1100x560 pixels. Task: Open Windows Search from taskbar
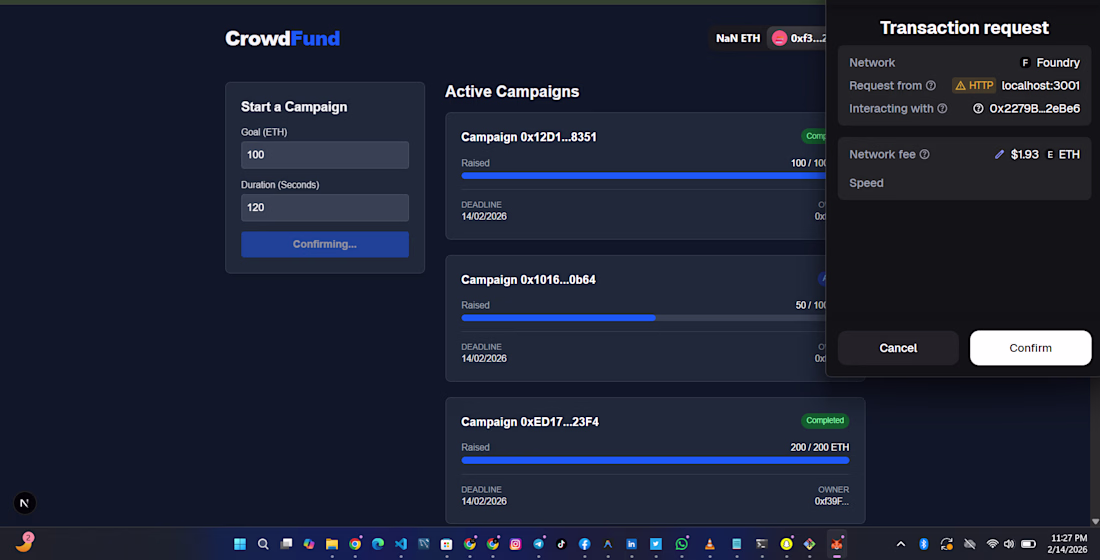point(263,544)
